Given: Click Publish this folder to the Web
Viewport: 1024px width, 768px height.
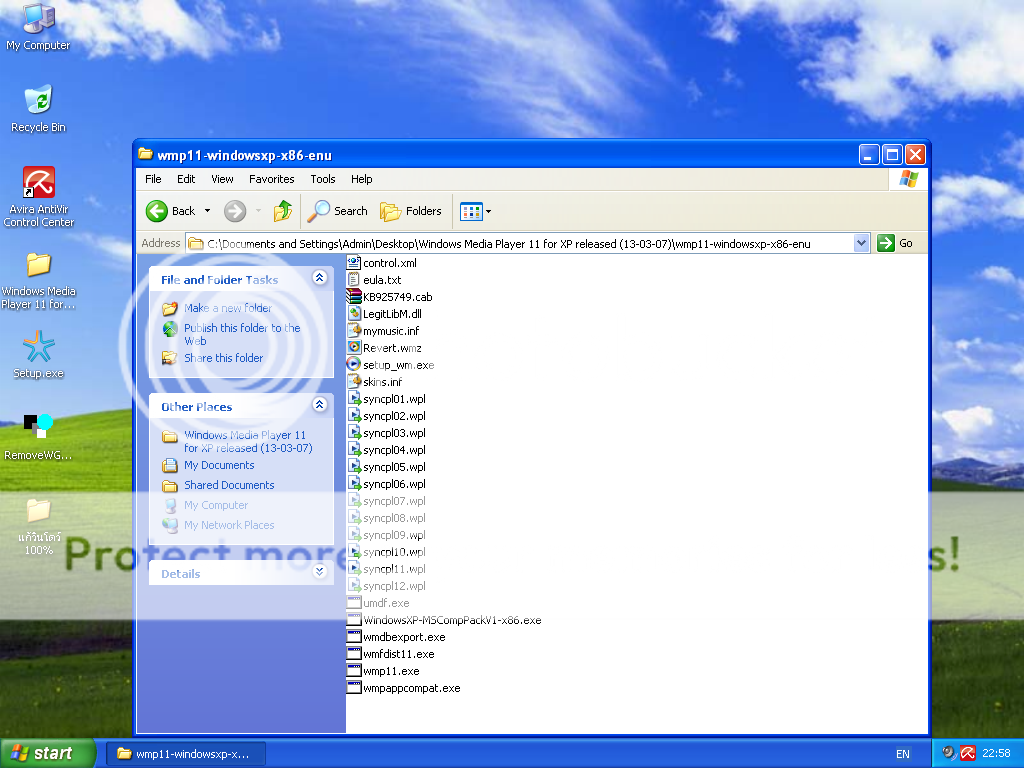Looking at the screenshot, I should [242, 334].
